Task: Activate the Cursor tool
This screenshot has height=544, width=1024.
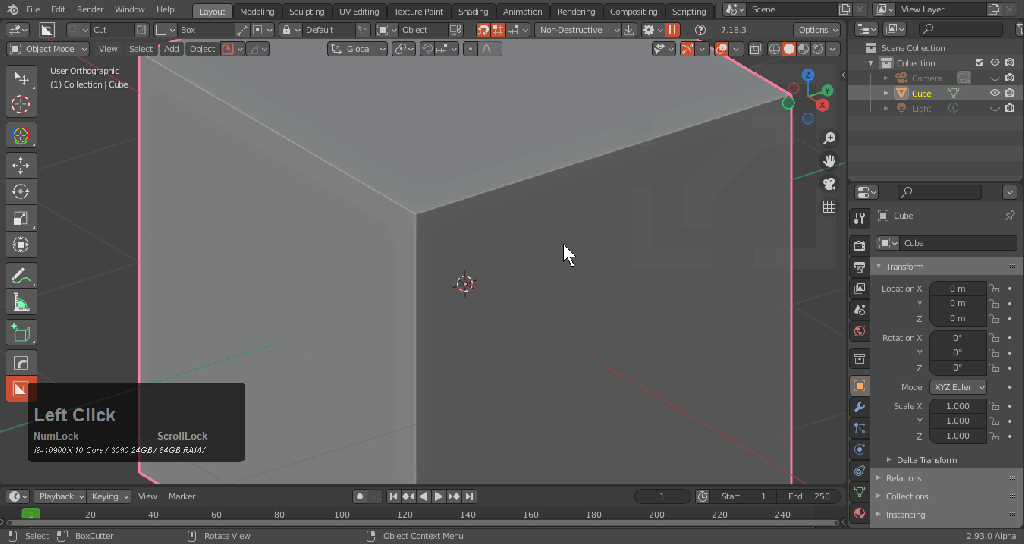Action: 21,104
